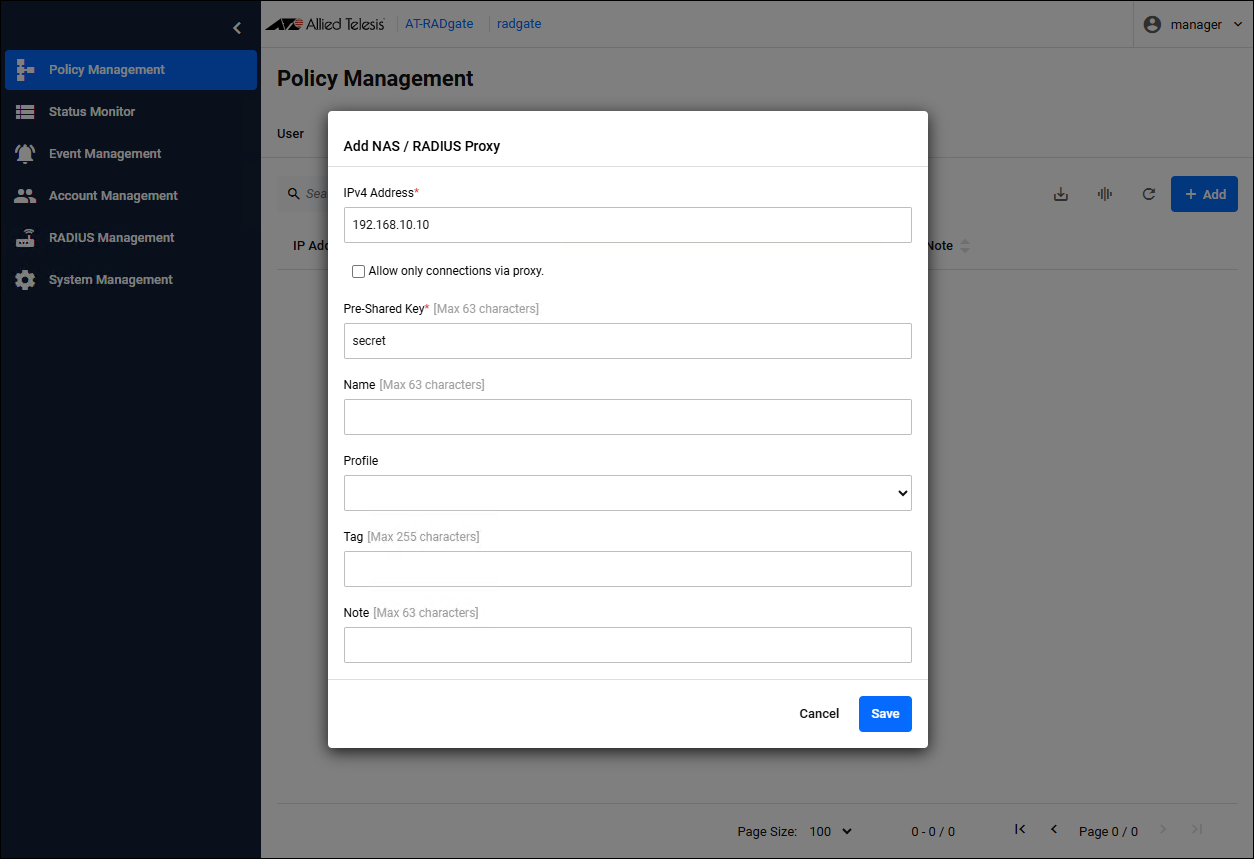
Task: Click the sort arrows beside the Note column
Action: tap(965, 246)
